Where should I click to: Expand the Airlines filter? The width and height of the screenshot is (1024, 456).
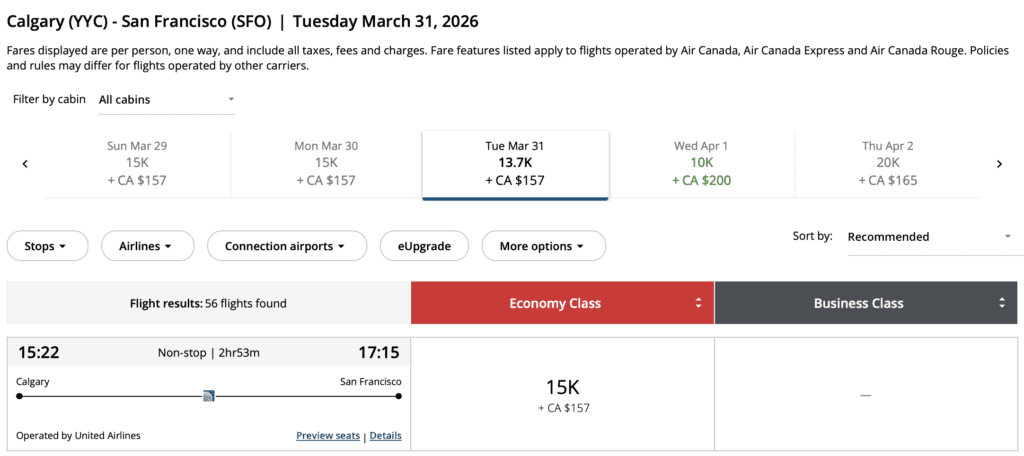click(x=144, y=246)
